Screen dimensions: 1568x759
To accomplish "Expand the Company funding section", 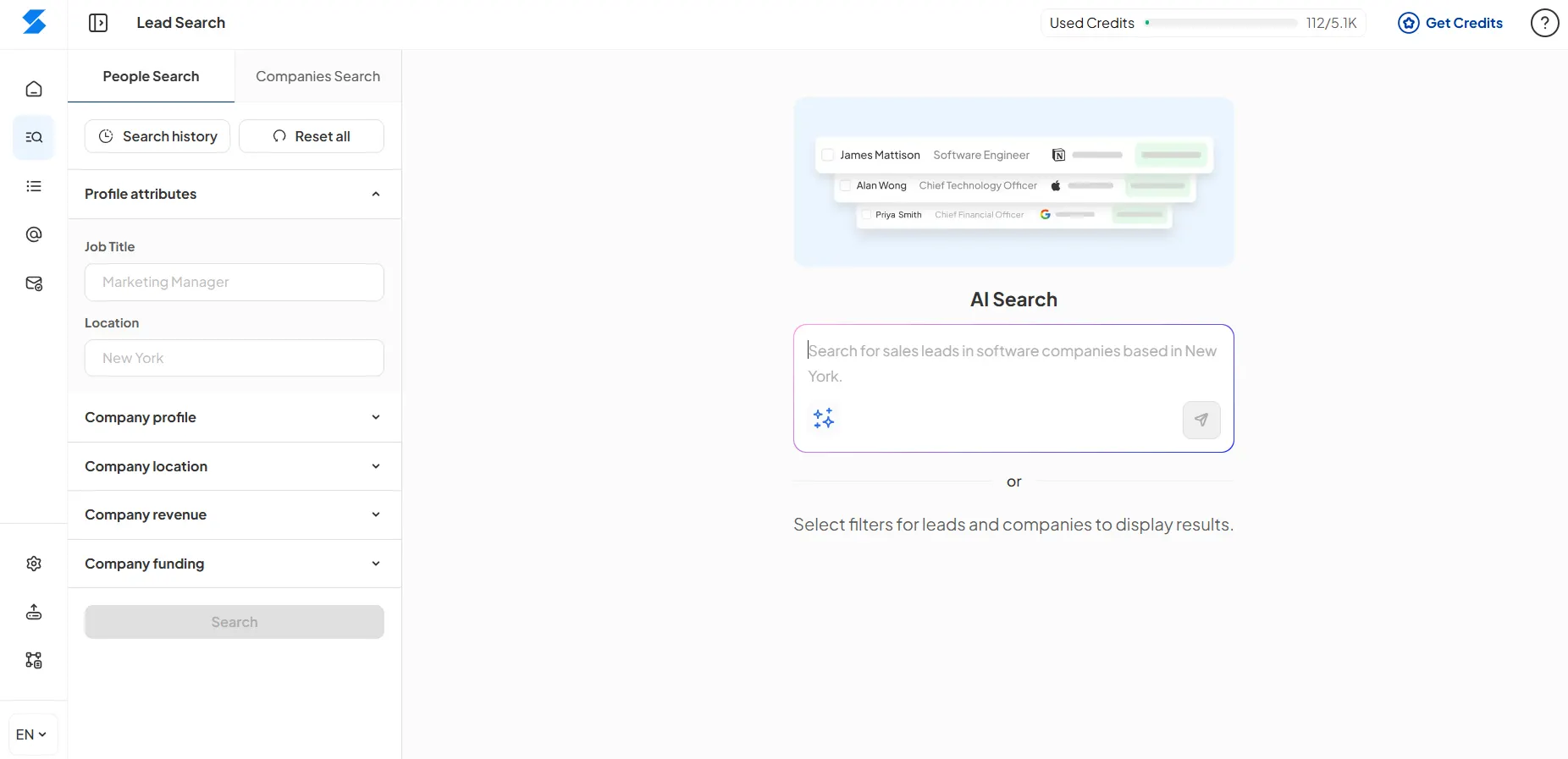I will [235, 564].
